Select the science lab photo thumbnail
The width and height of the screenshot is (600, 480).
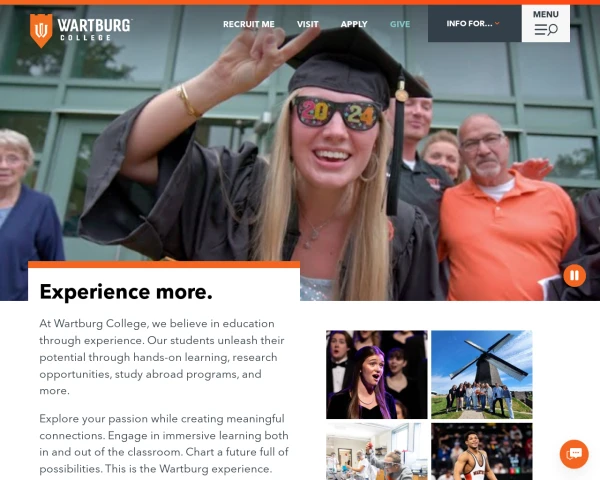377,451
